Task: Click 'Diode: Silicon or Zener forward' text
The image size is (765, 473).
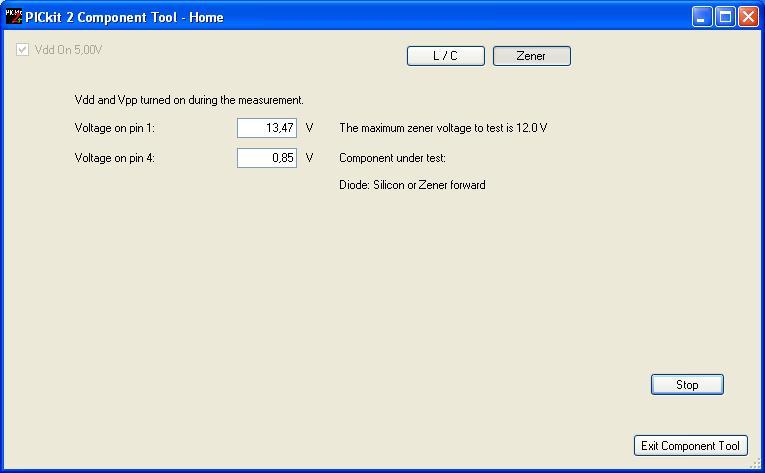Action: (x=412, y=185)
